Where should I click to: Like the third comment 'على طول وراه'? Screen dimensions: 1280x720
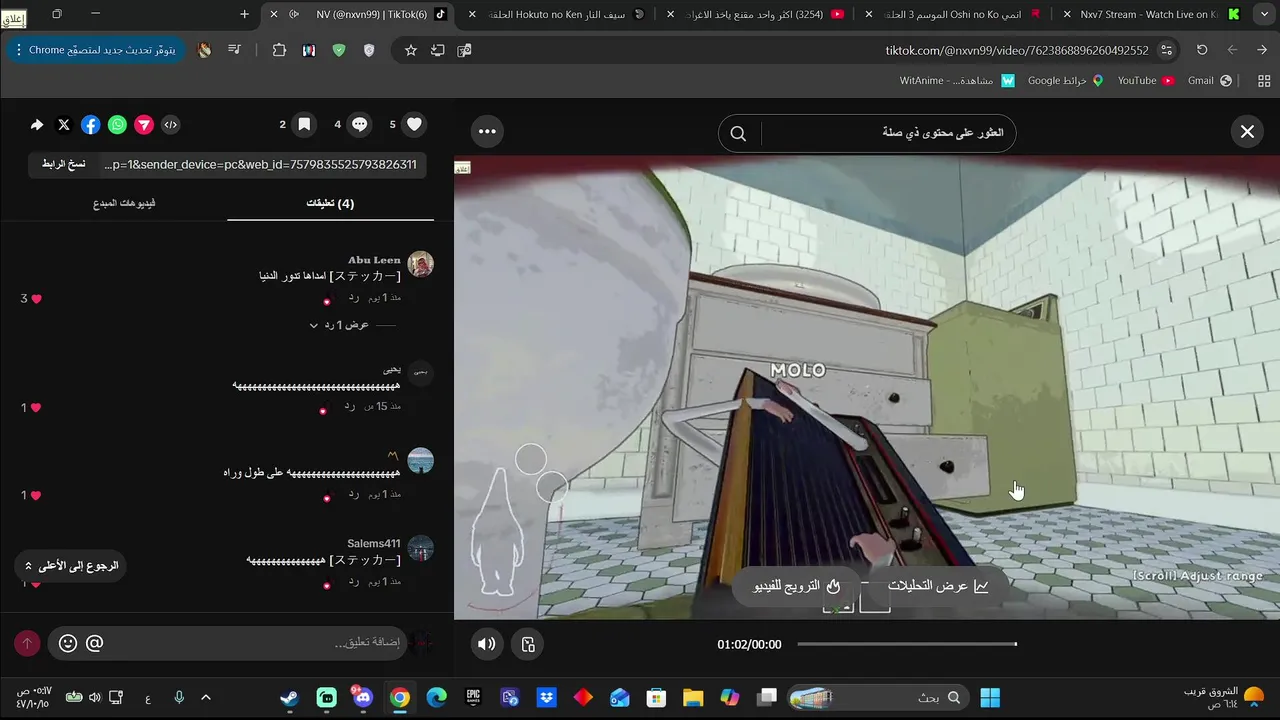pos(36,495)
